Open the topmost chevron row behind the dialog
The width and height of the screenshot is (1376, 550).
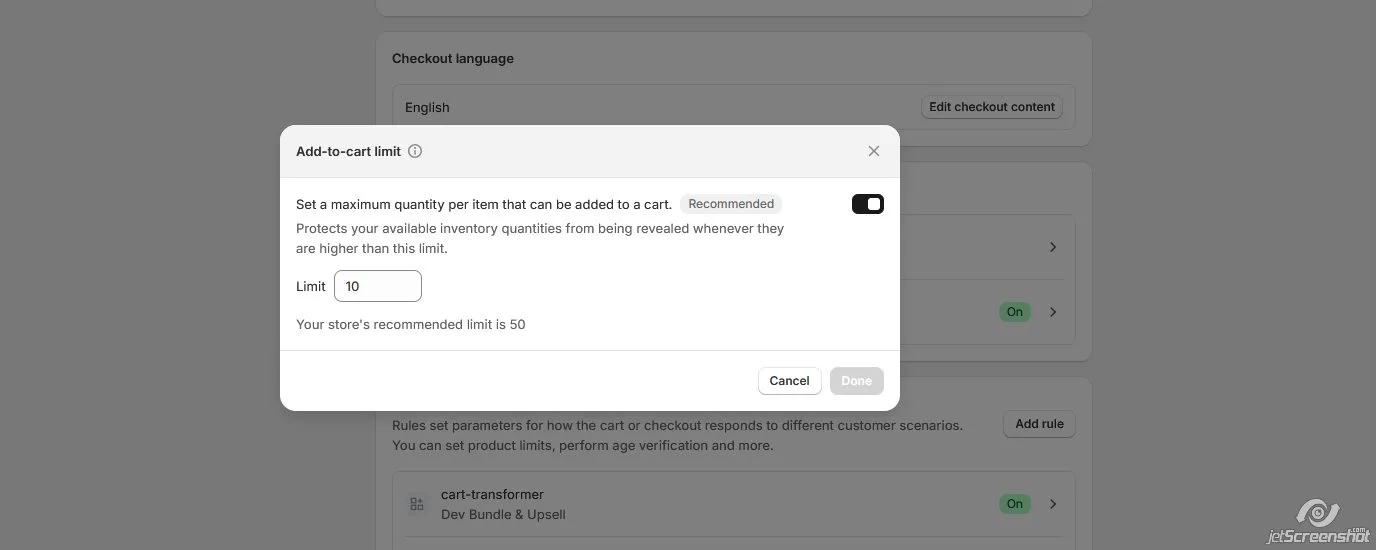click(x=1053, y=247)
